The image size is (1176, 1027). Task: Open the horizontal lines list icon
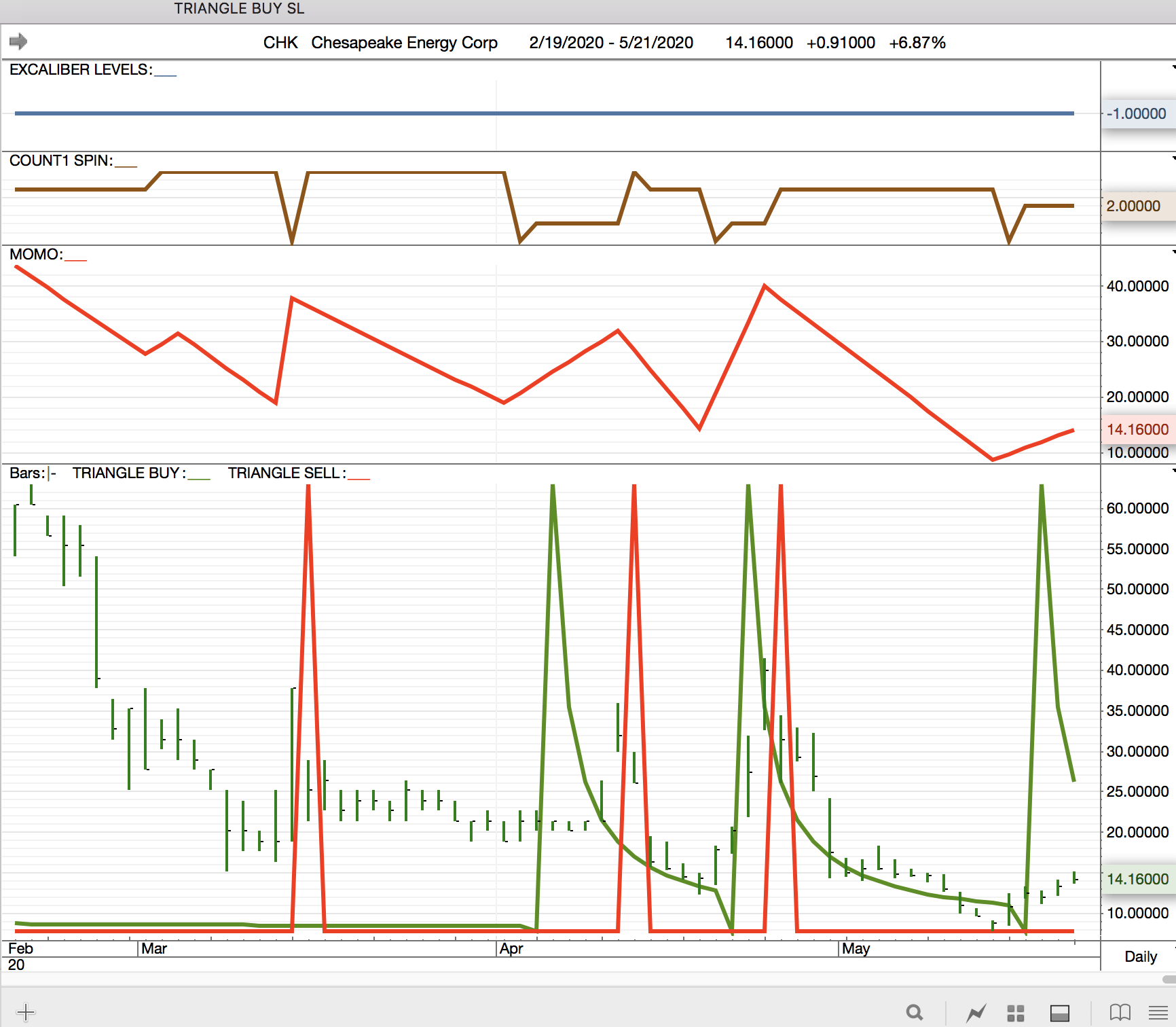[x=1158, y=1013]
